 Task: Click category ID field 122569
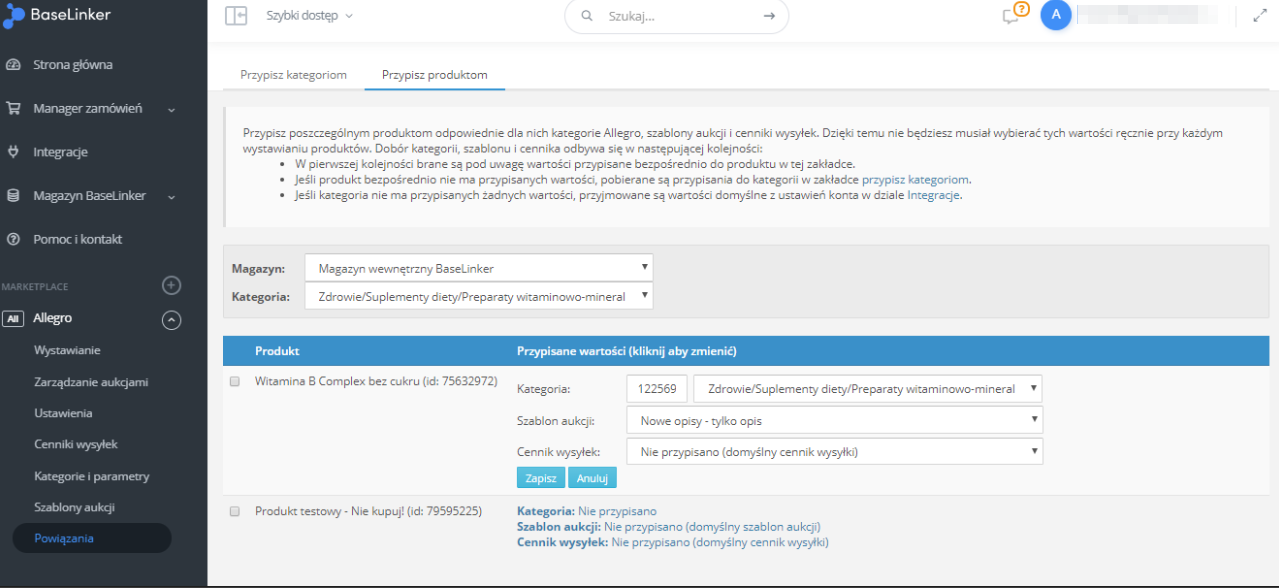coord(656,389)
